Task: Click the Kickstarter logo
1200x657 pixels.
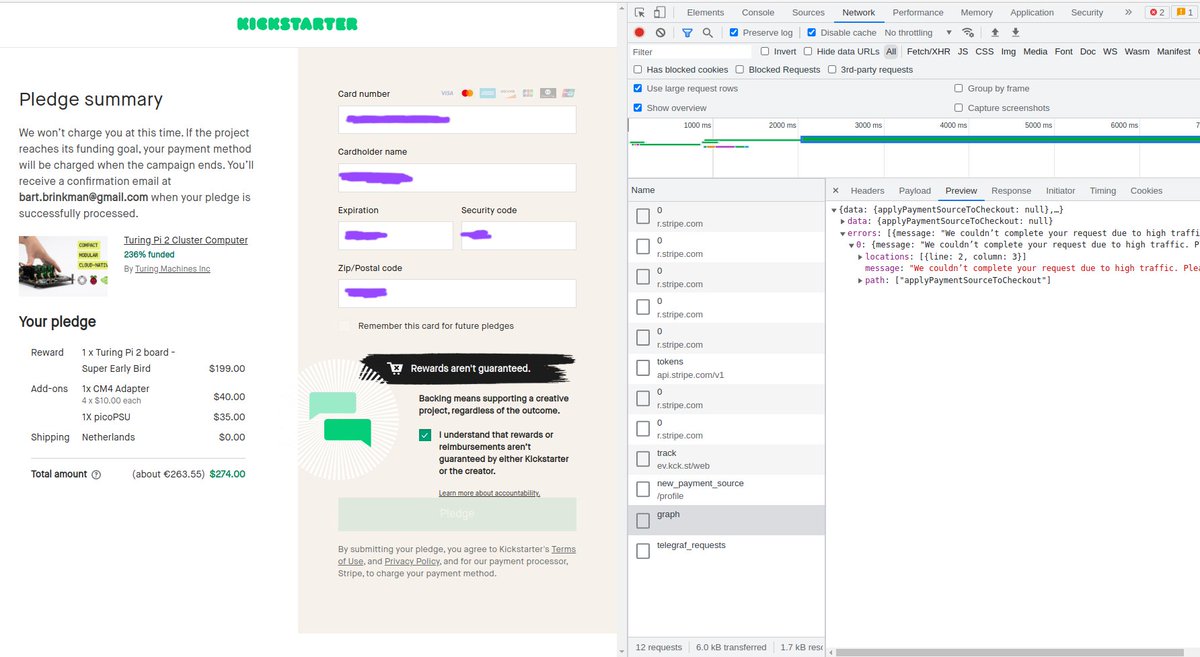Action: tap(297, 24)
